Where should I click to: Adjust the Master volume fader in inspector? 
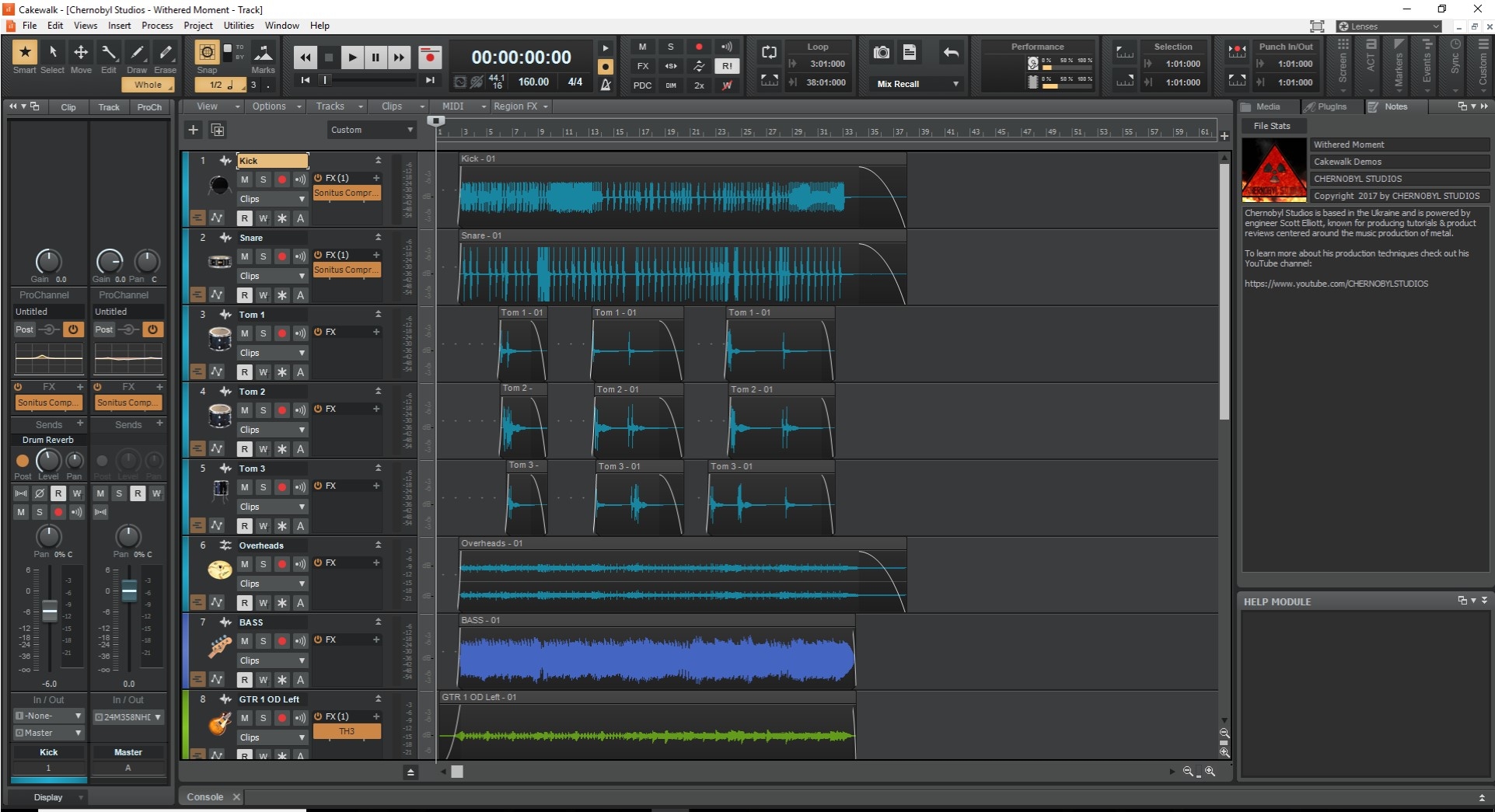[129, 591]
